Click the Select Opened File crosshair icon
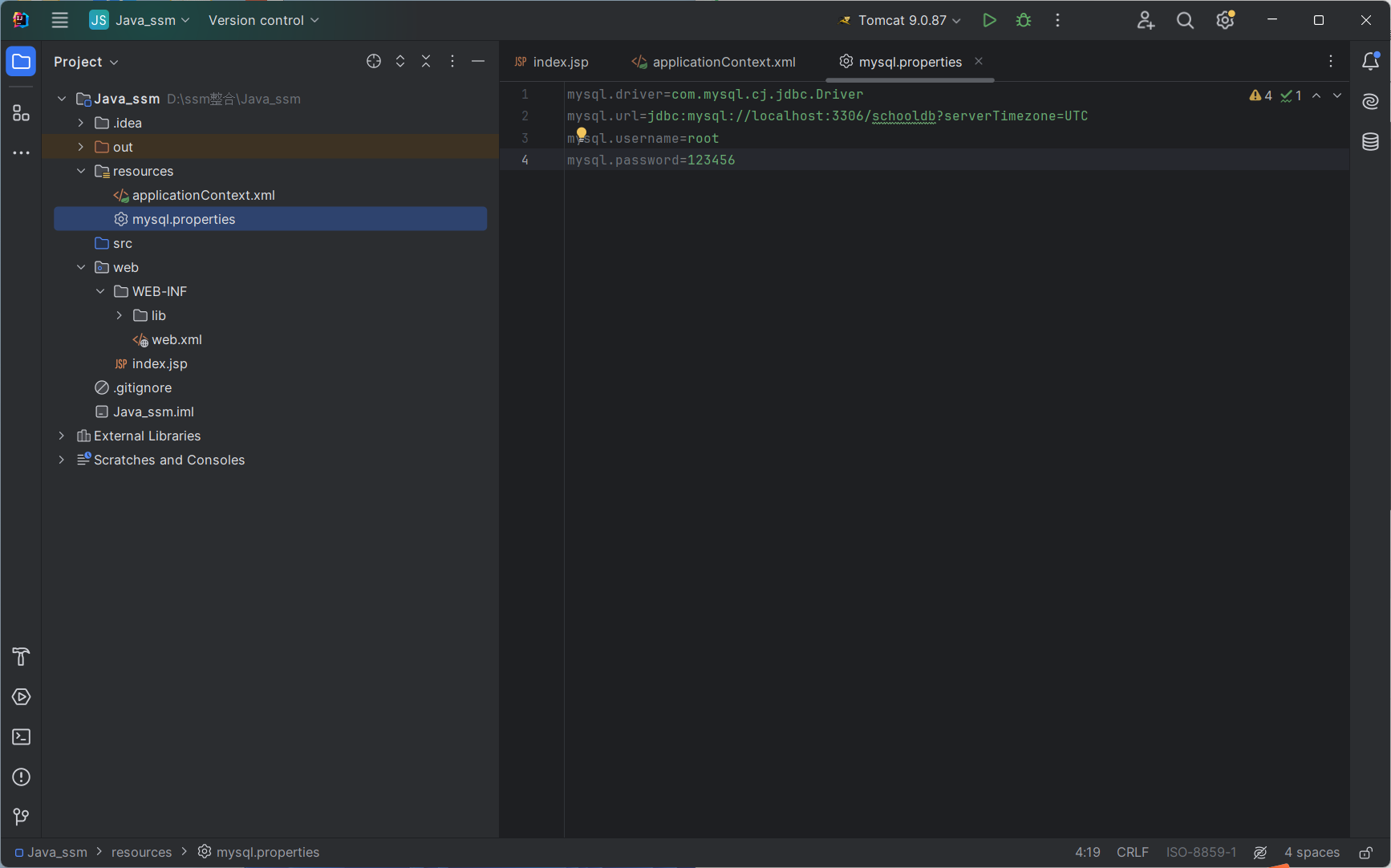 tap(374, 62)
